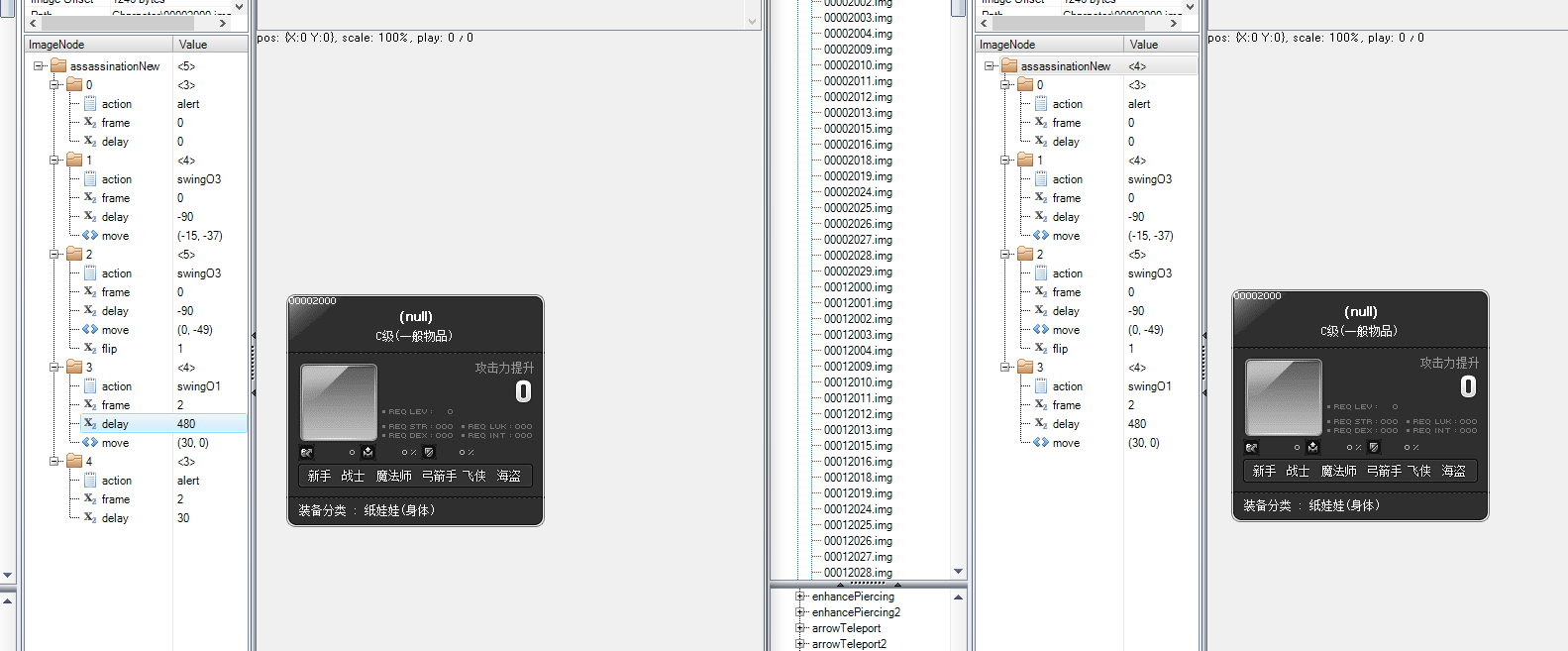The width and height of the screenshot is (1568, 651).
Task: Select the arrowTeleport skill entry
Action: tap(846, 628)
